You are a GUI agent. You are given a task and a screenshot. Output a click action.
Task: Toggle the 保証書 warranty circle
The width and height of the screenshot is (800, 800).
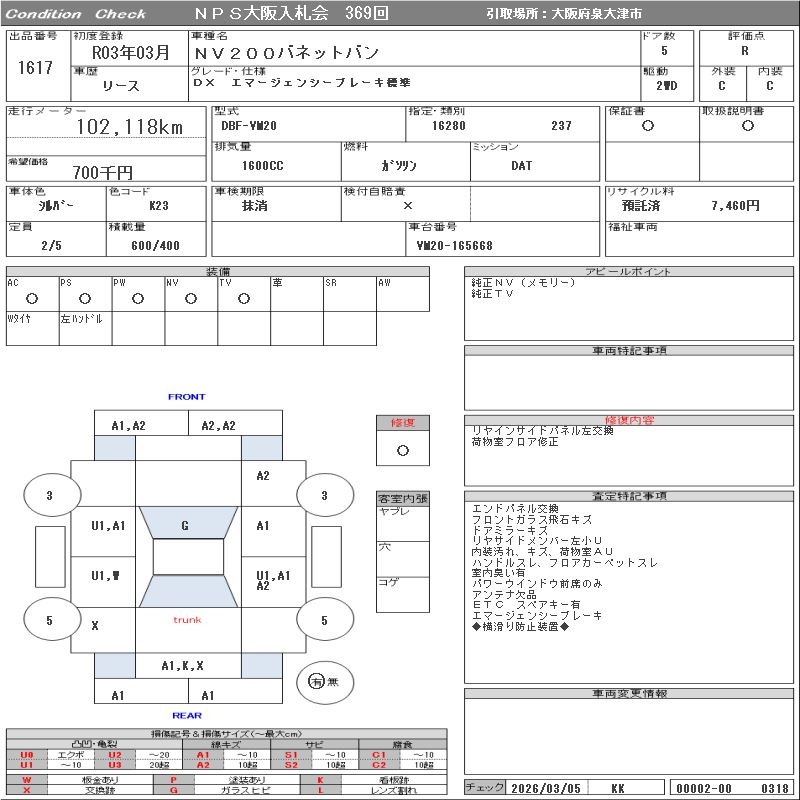coord(648,126)
